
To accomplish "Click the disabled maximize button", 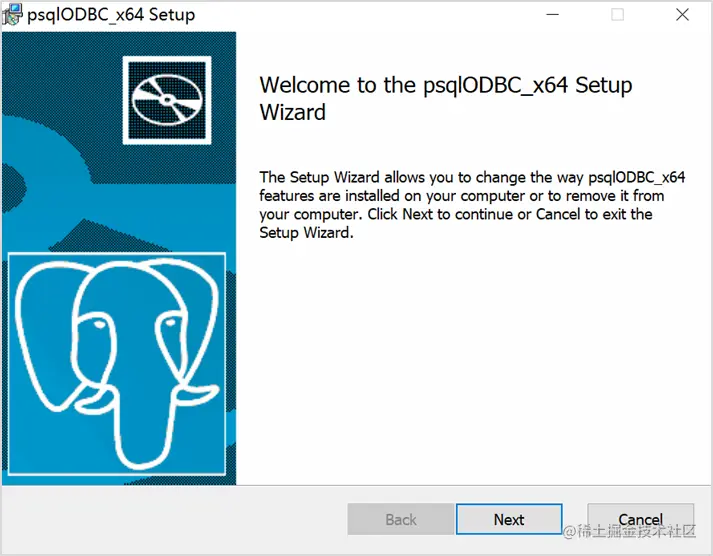I will 617,15.
